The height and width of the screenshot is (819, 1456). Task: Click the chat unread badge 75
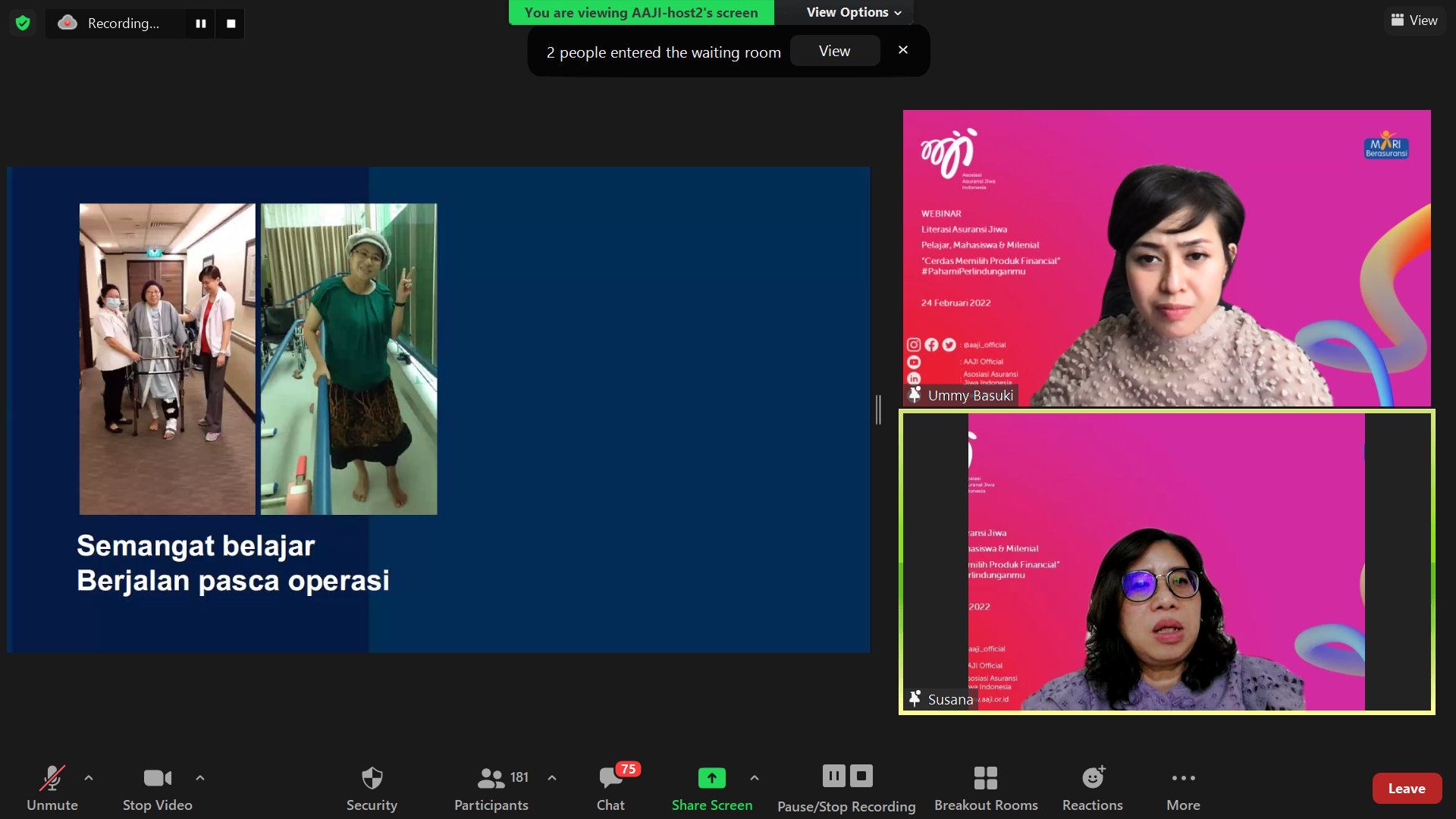pyautogui.click(x=628, y=769)
